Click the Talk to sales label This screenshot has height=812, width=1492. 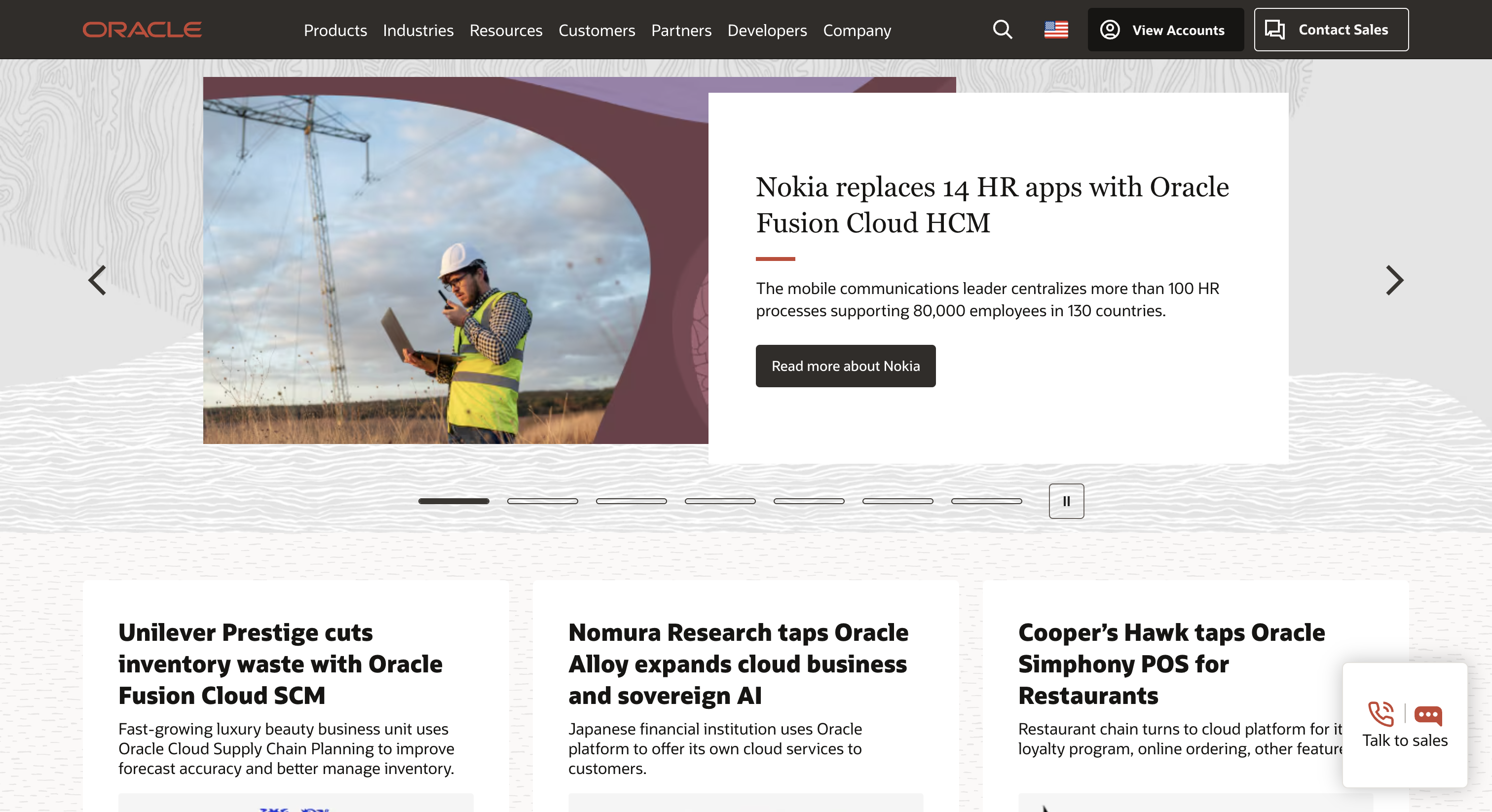click(x=1405, y=740)
